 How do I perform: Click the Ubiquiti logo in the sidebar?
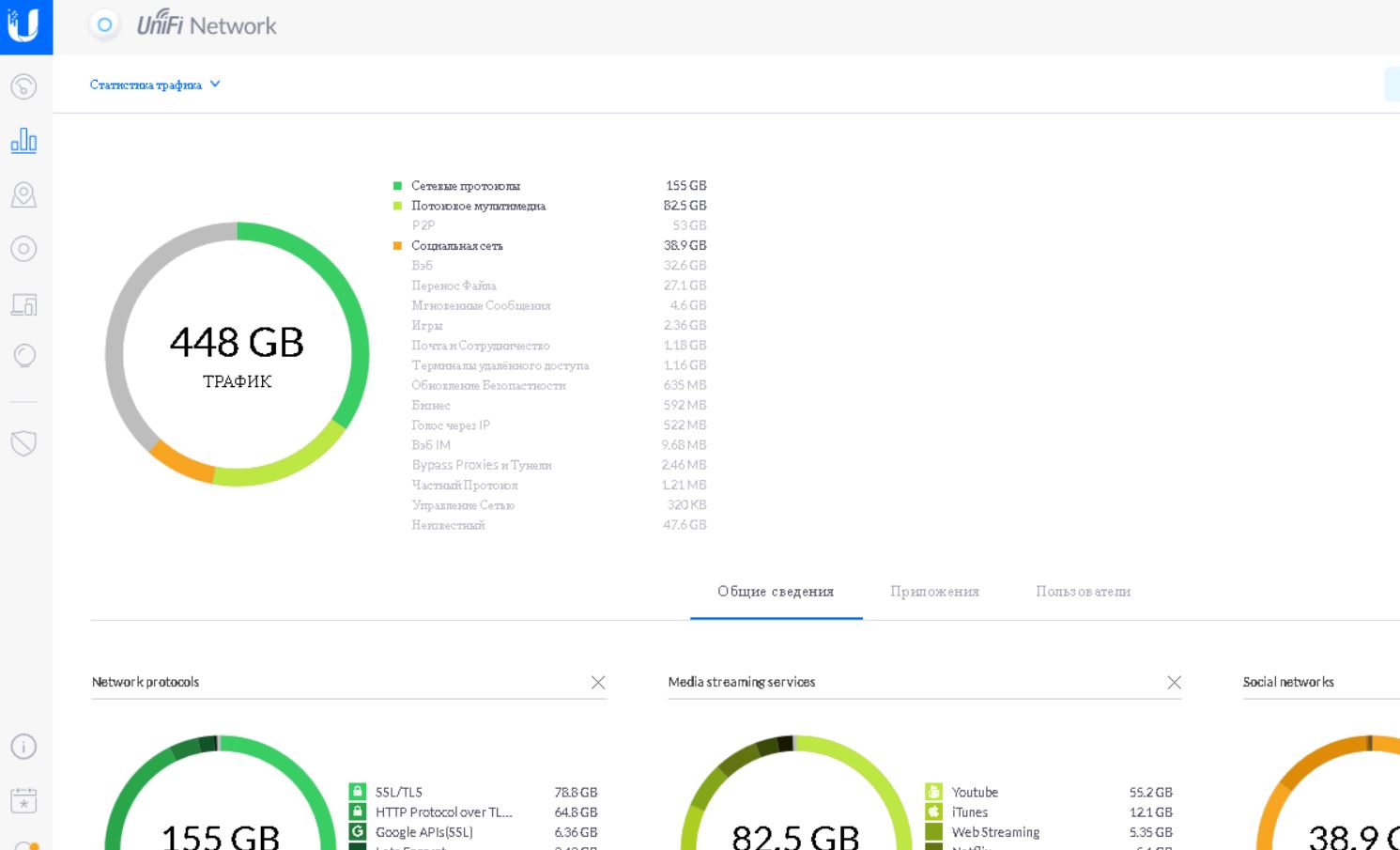(x=24, y=25)
